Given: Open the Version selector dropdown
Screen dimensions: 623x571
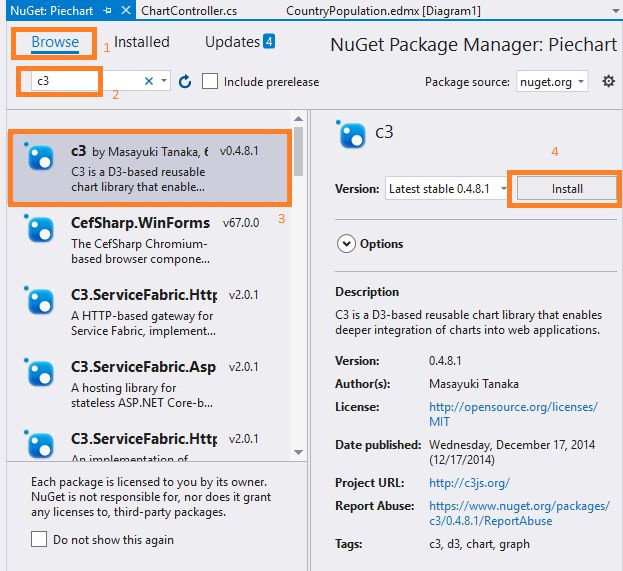Looking at the screenshot, I should point(447,189).
